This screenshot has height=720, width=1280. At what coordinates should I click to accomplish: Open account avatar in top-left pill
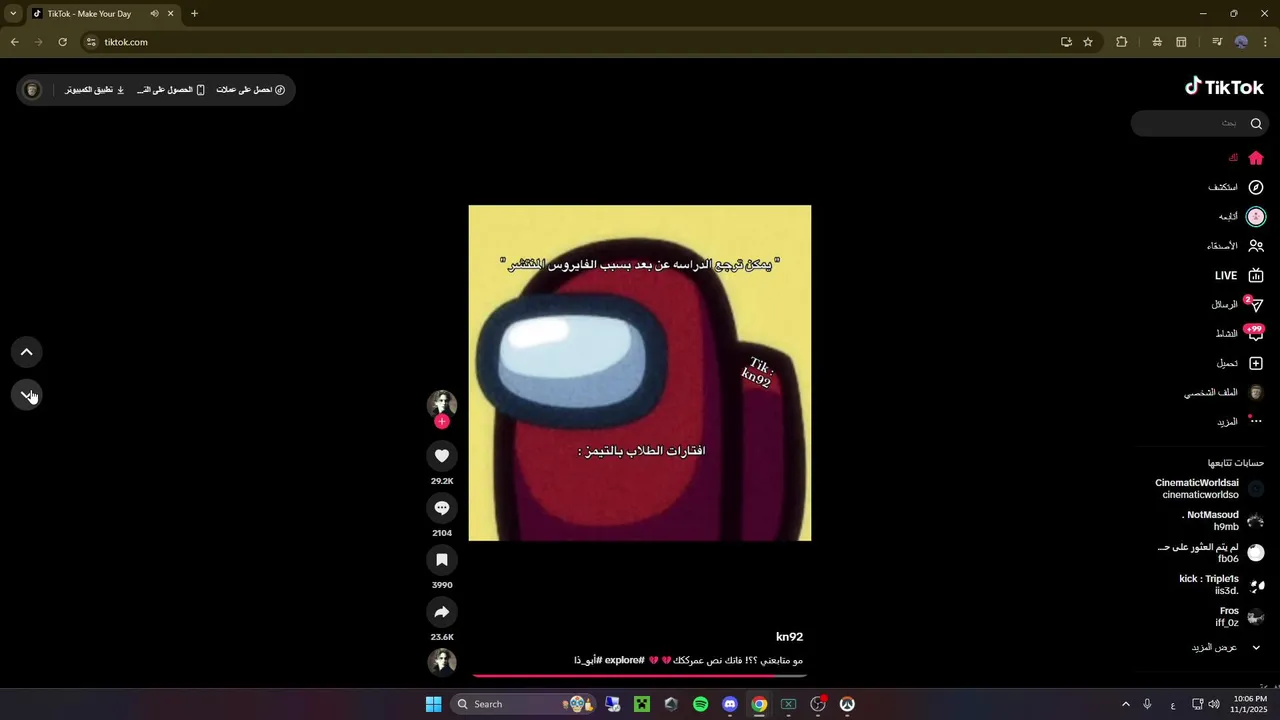32,90
